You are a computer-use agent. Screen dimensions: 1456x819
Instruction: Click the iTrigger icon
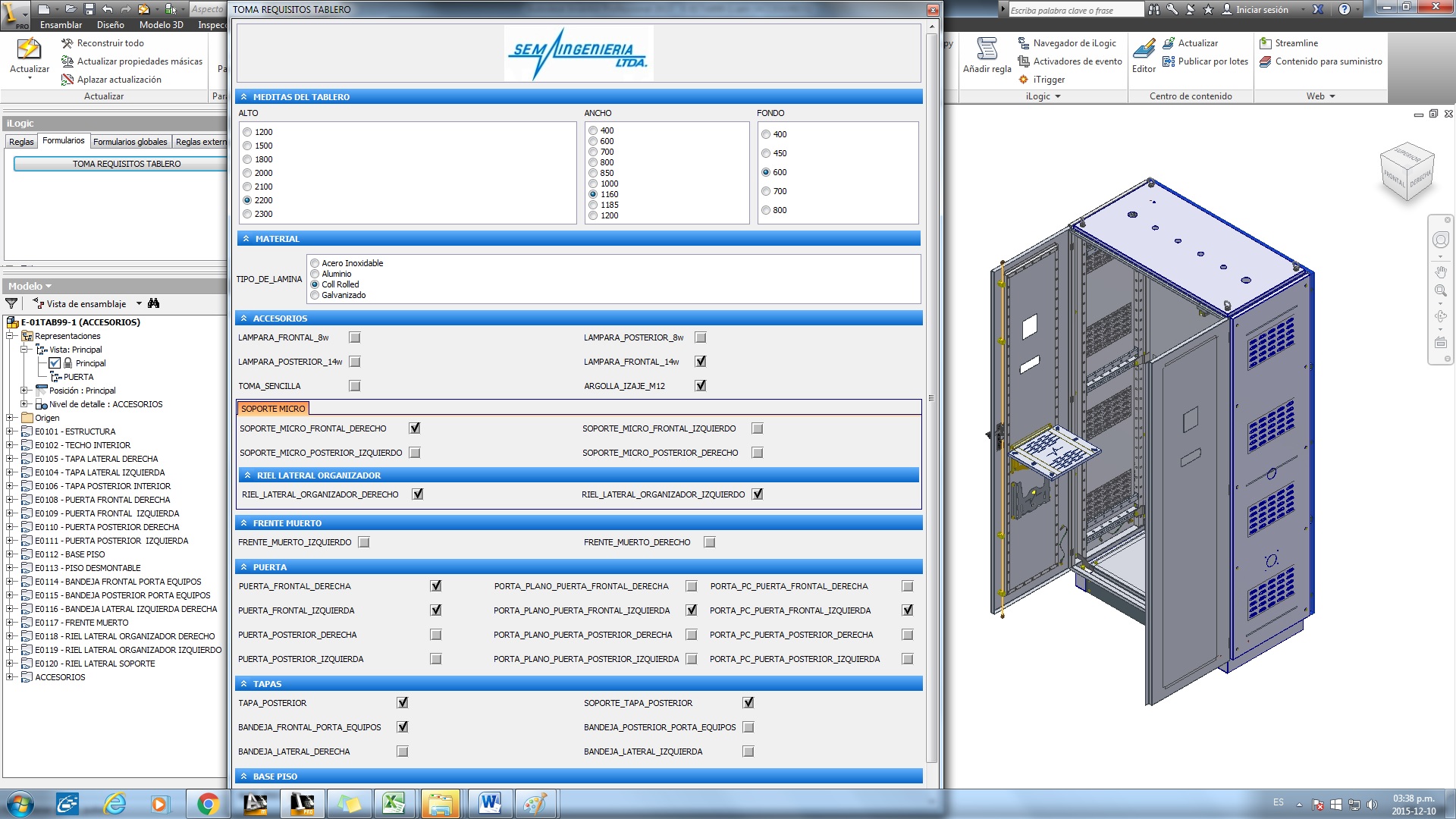point(1024,80)
